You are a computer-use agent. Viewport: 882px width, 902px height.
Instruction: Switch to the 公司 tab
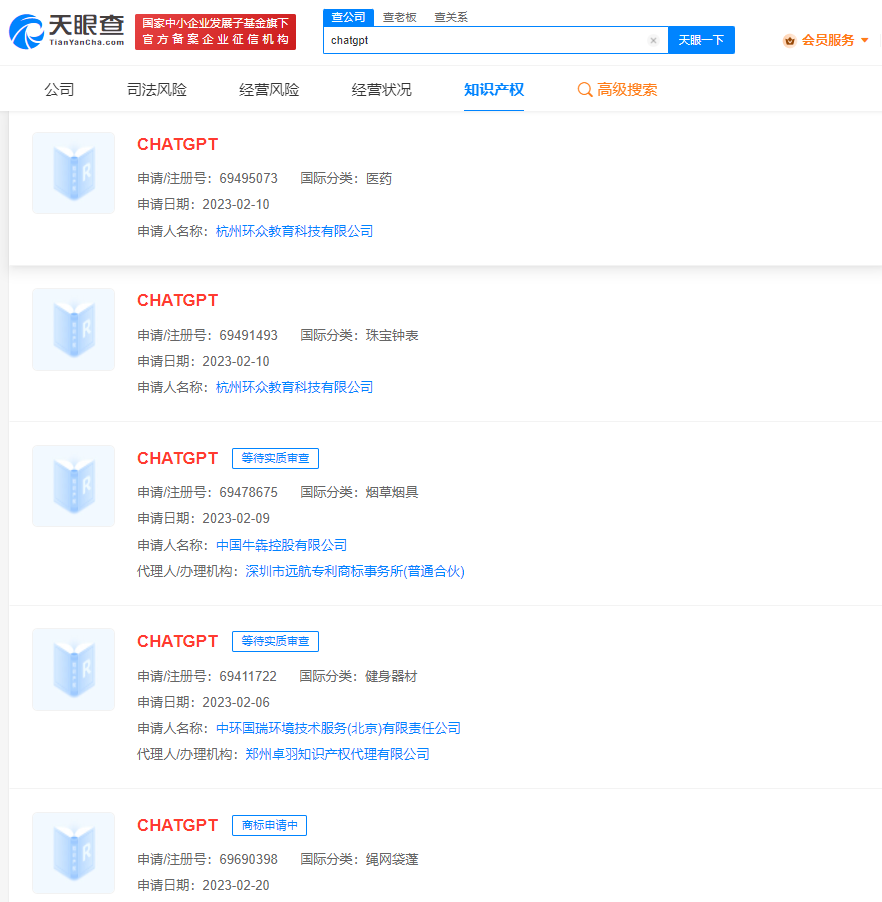coord(59,90)
